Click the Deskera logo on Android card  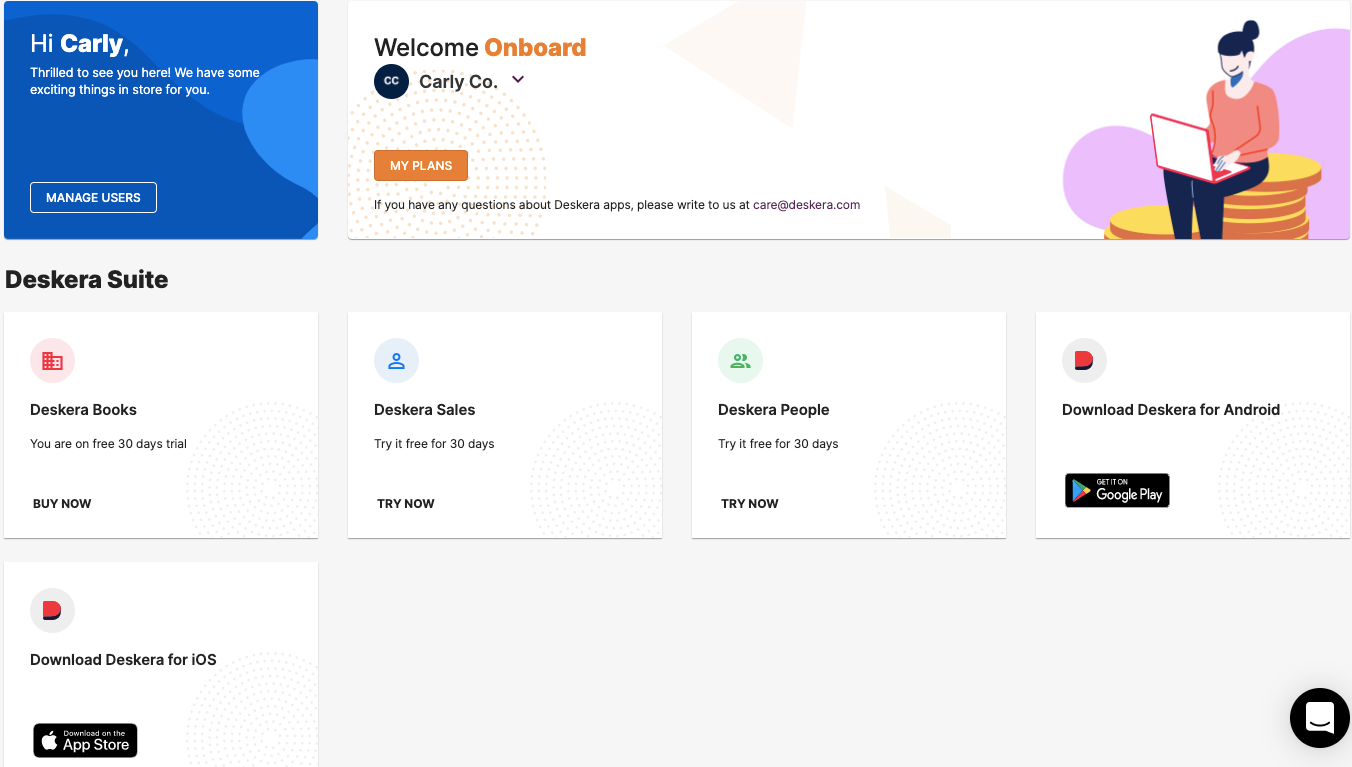pos(1084,361)
